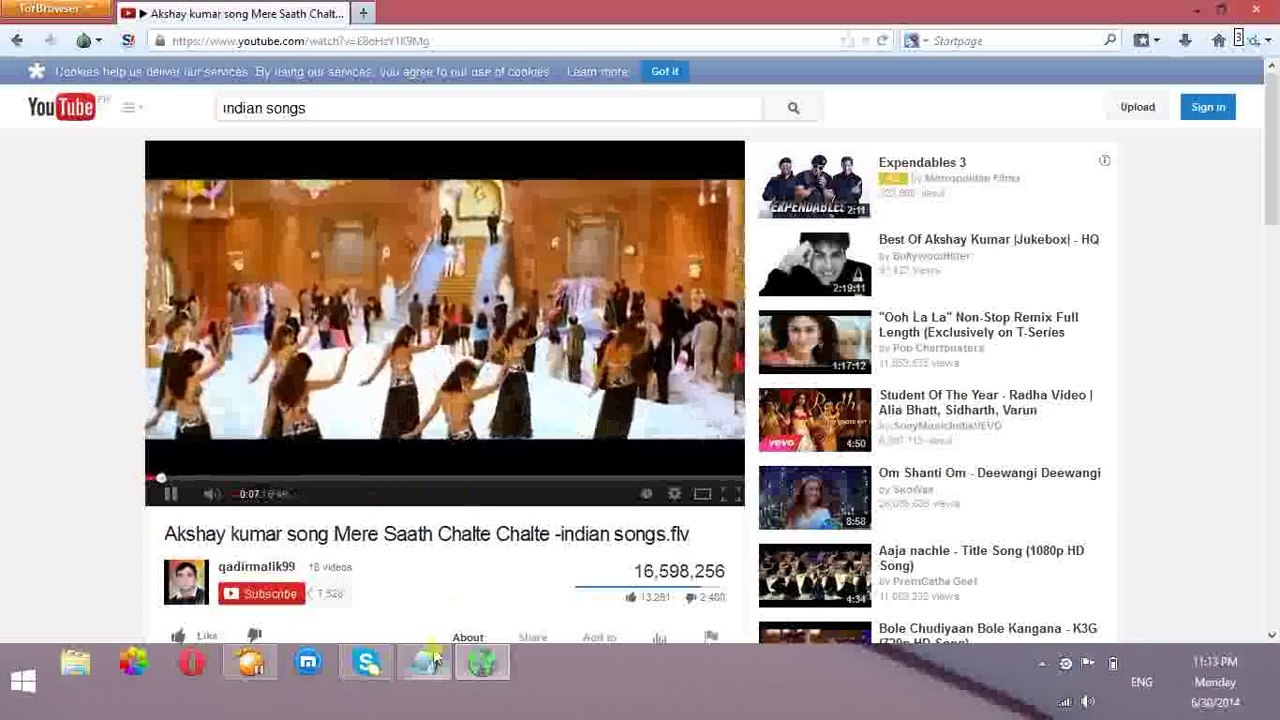The image size is (1280, 720).
Task: Show hidden system tray icons
Action: click(1042, 664)
